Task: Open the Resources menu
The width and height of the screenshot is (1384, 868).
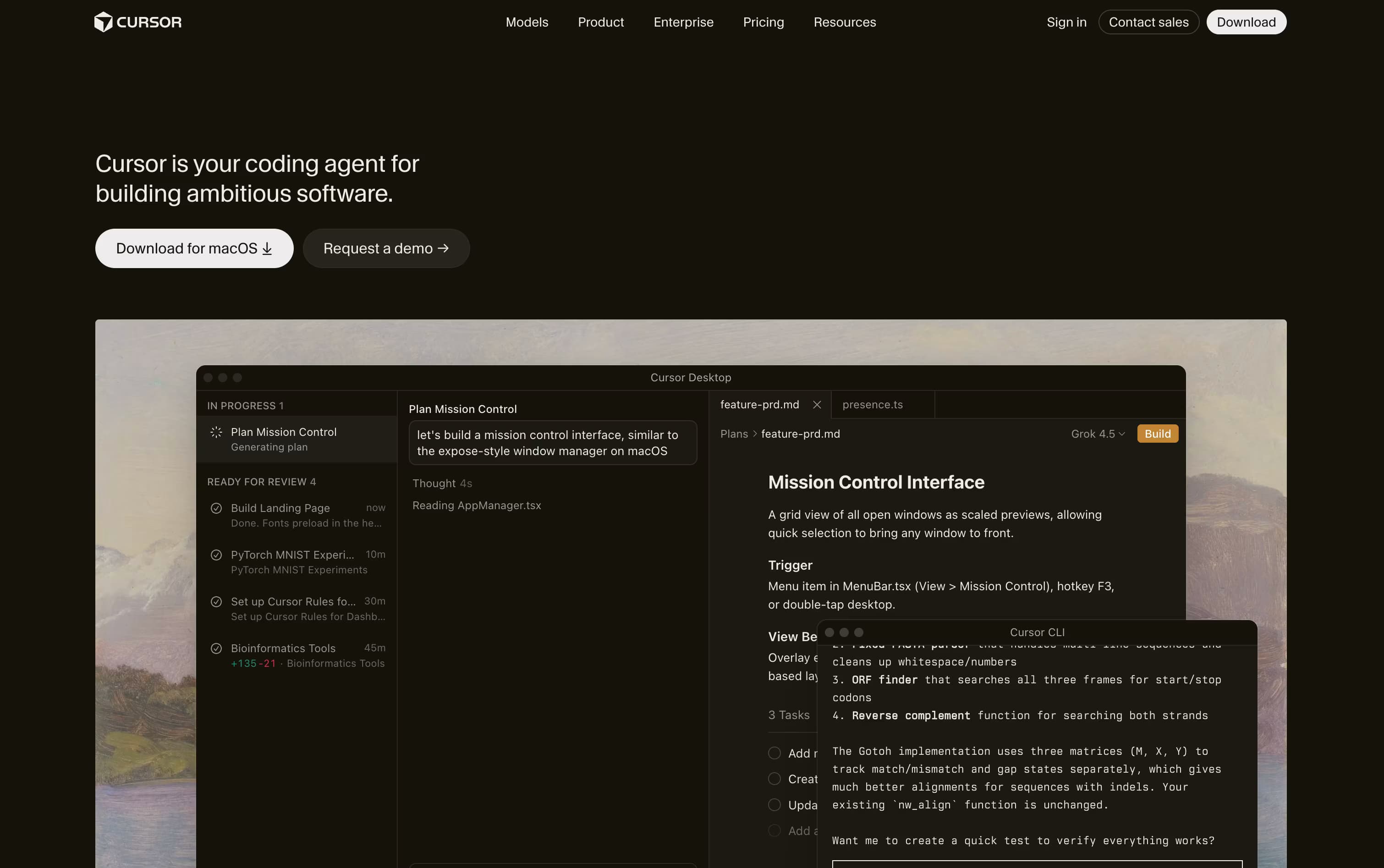Action: point(845,22)
